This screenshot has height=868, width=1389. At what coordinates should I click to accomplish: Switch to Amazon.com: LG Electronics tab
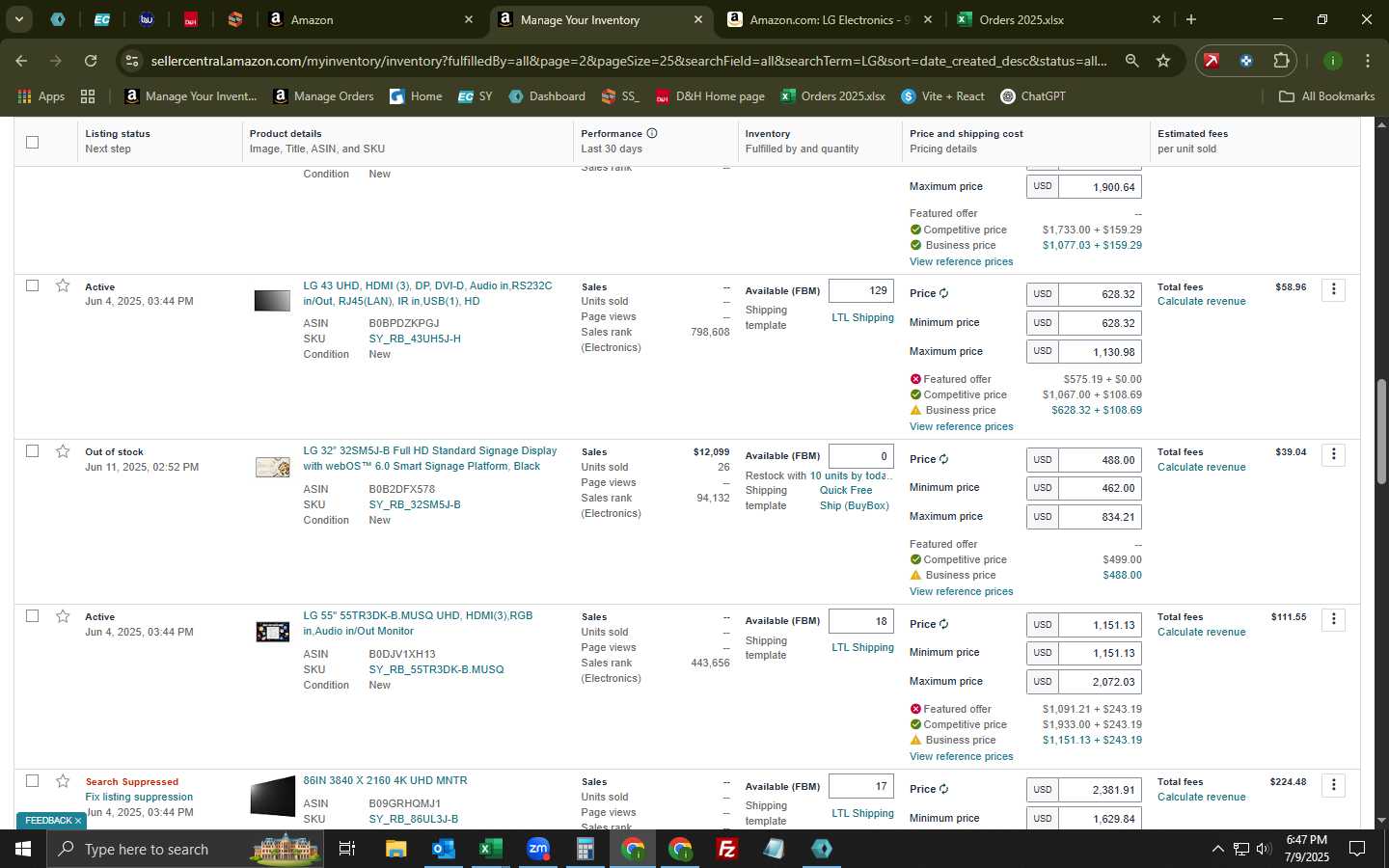(830, 19)
